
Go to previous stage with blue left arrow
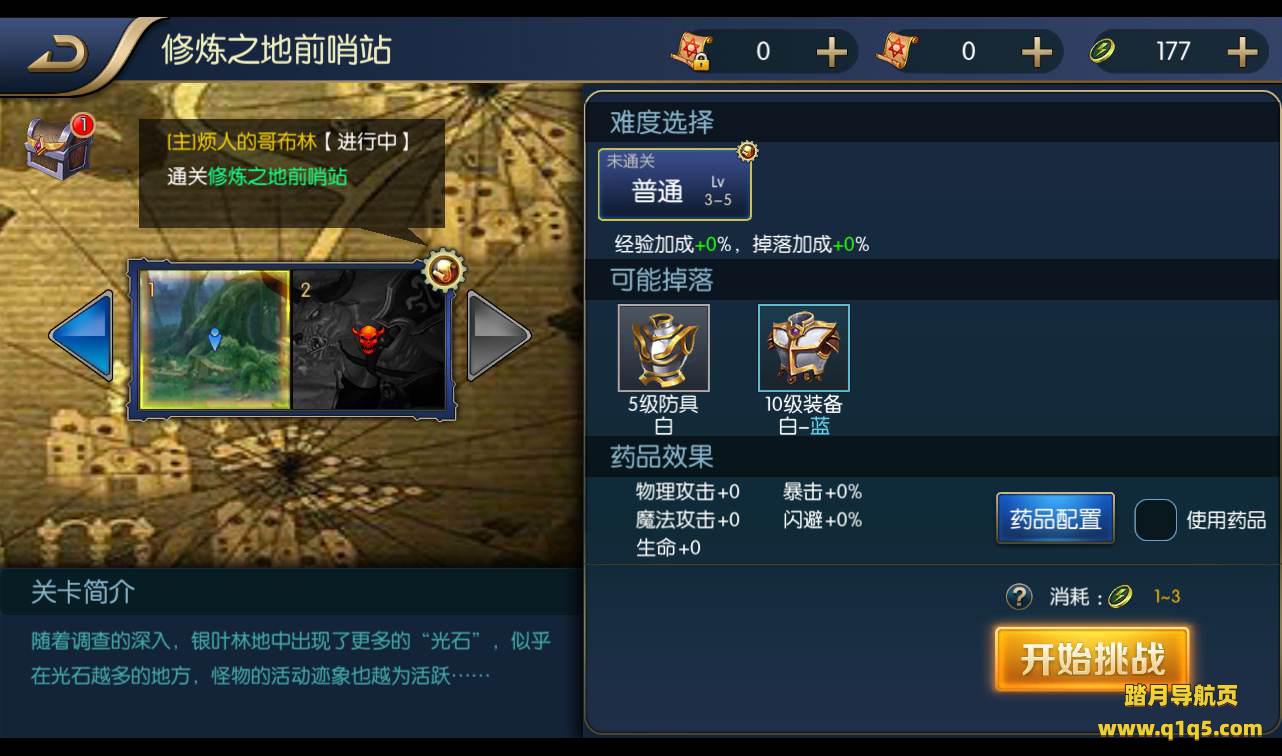coord(82,335)
